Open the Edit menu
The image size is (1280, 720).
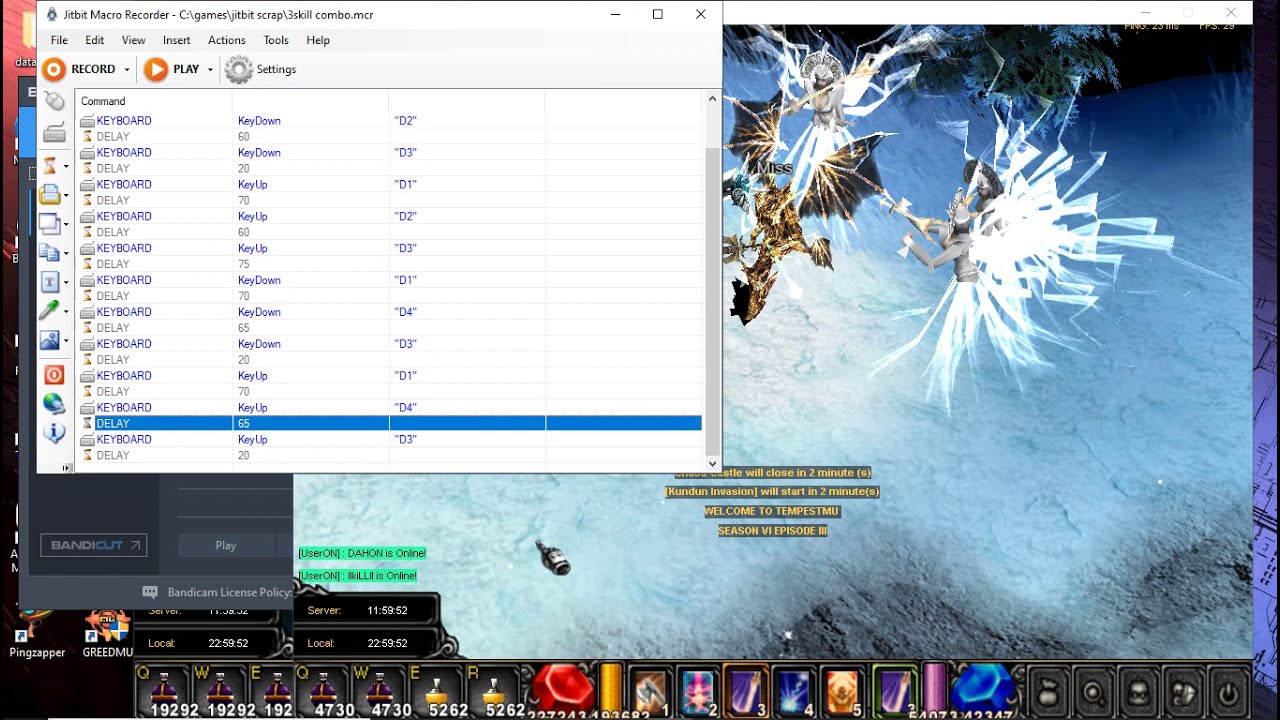[95, 40]
